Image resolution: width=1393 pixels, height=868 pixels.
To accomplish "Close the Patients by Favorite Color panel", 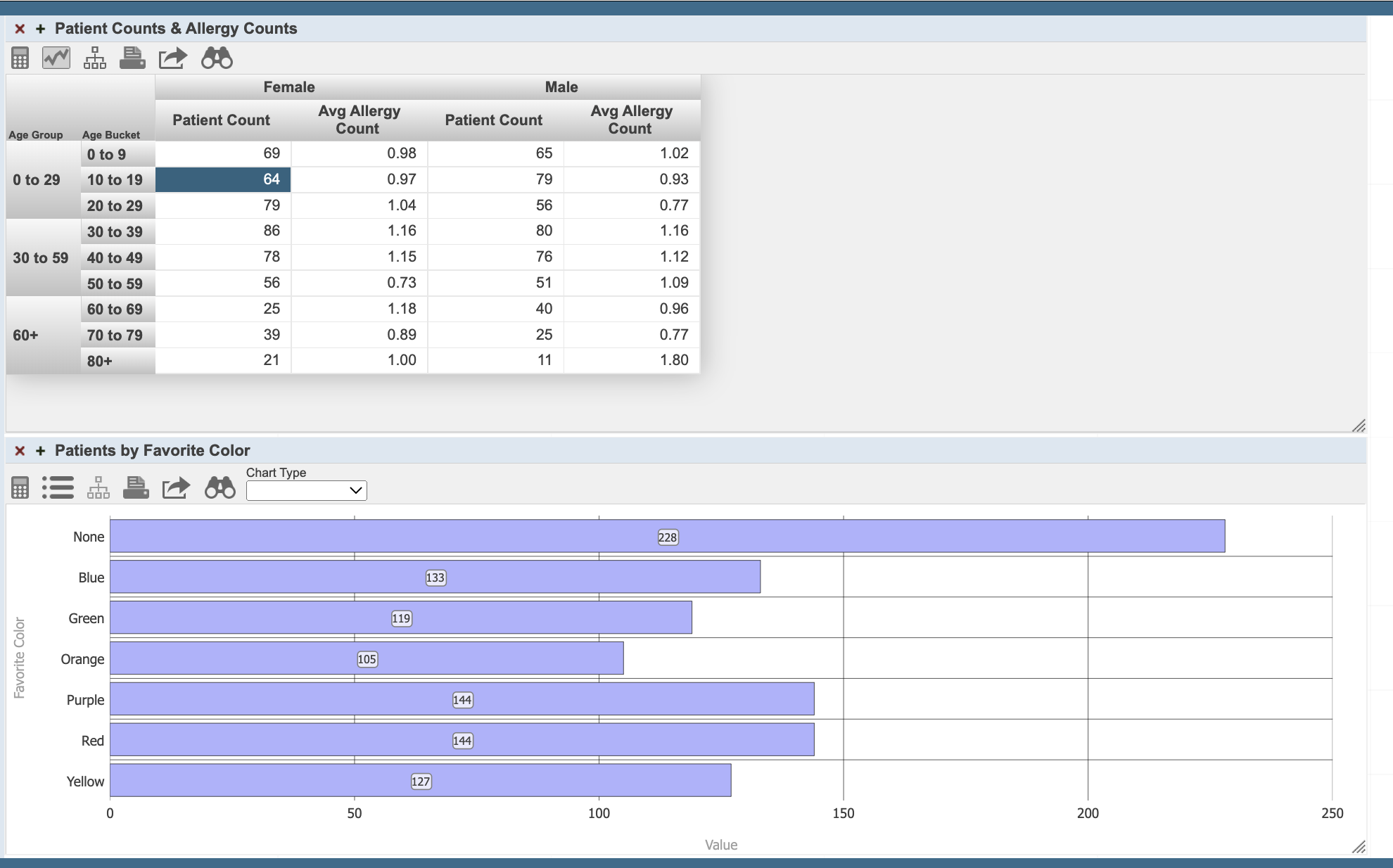I will click(x=19, y=450).
